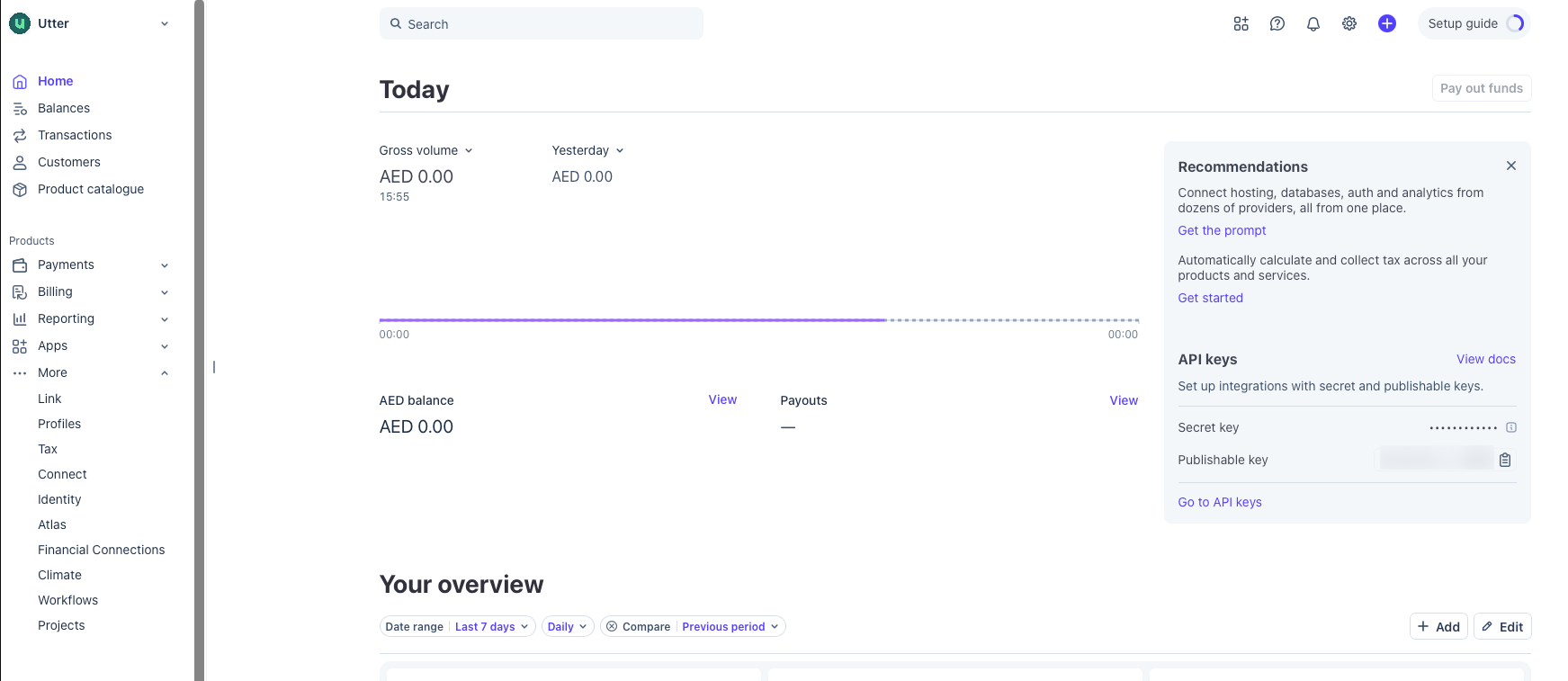Open the Setup guide progress button
Viewport: 1568px width, 681px height.
1474,23
